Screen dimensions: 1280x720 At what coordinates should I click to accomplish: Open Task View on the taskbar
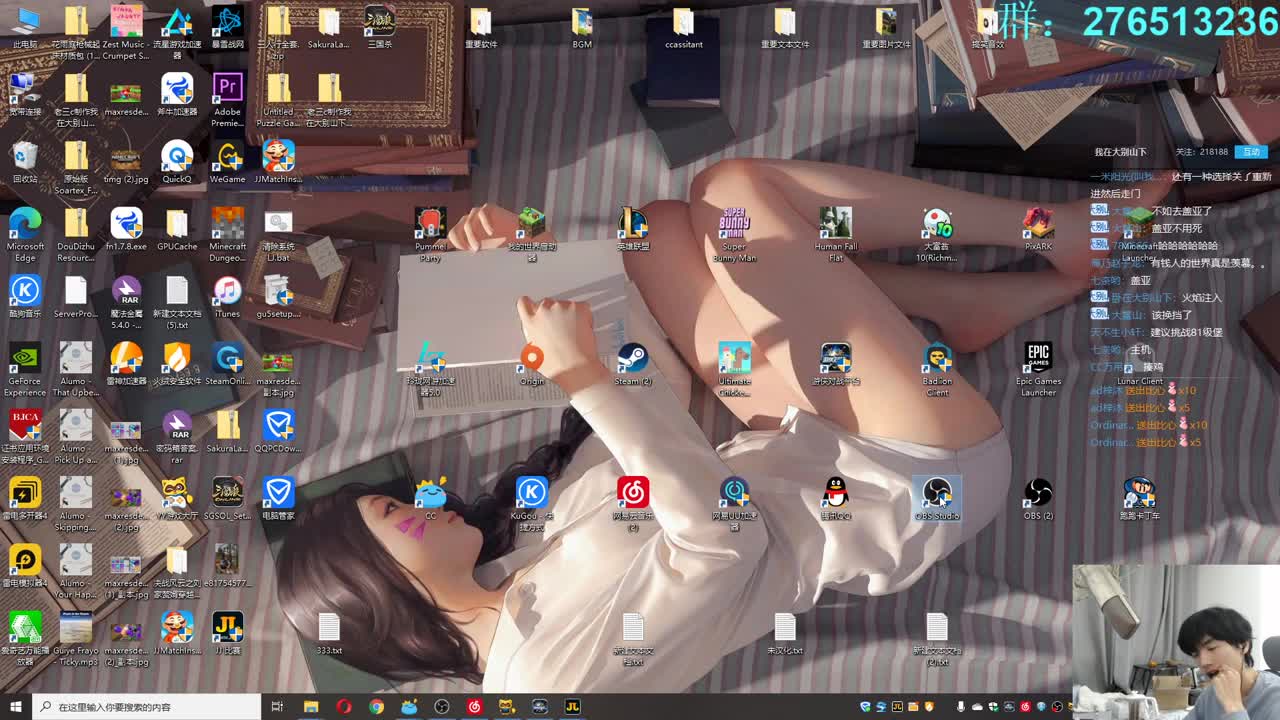278,707
